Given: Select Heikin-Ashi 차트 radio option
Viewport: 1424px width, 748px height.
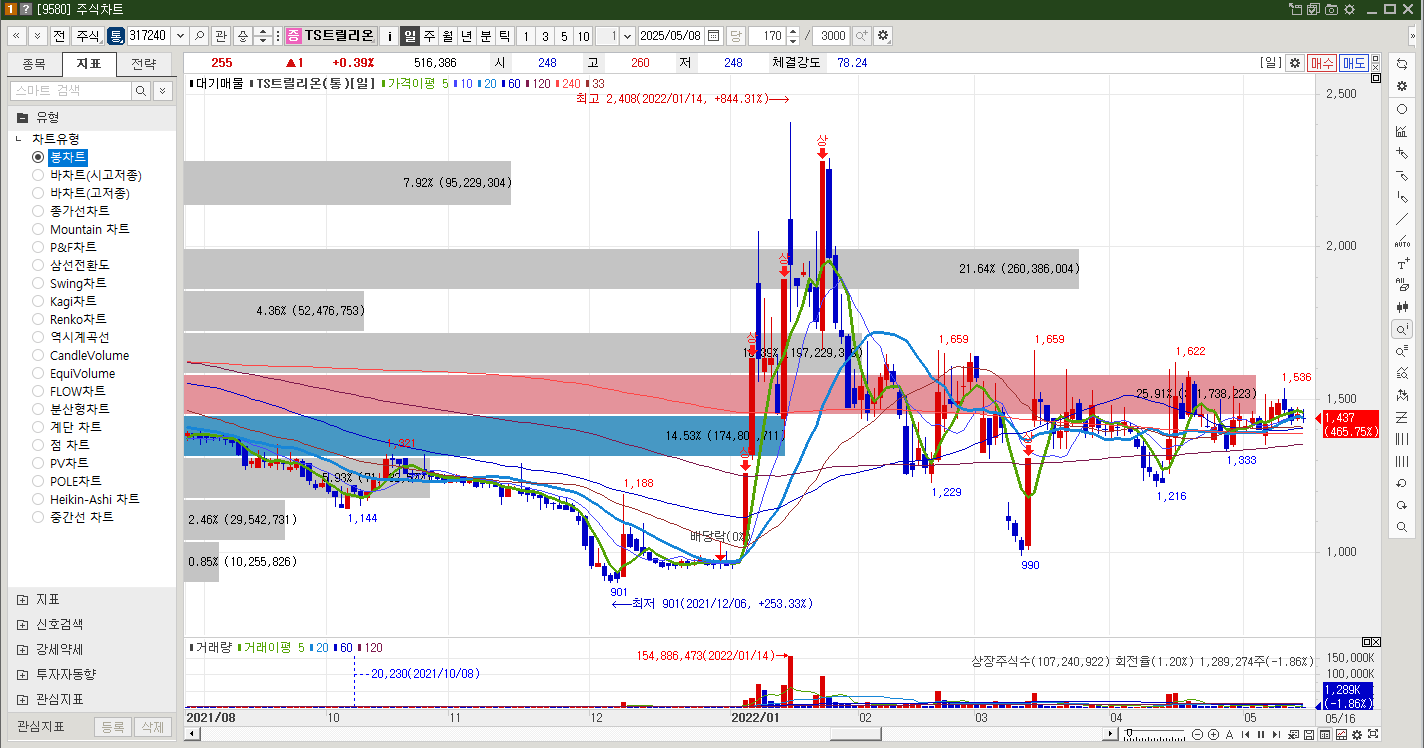Looking at the screenshot, I should (x=86, y=499).
